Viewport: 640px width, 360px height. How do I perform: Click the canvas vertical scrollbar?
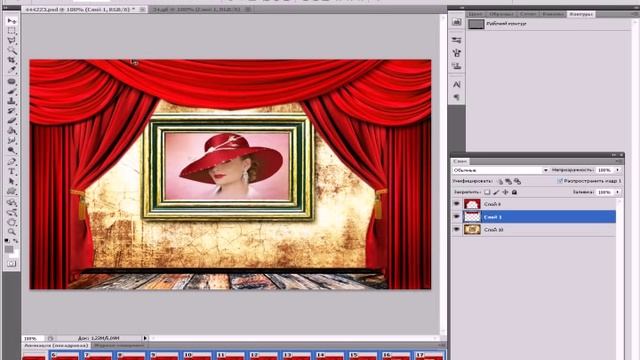coord(443,173)
